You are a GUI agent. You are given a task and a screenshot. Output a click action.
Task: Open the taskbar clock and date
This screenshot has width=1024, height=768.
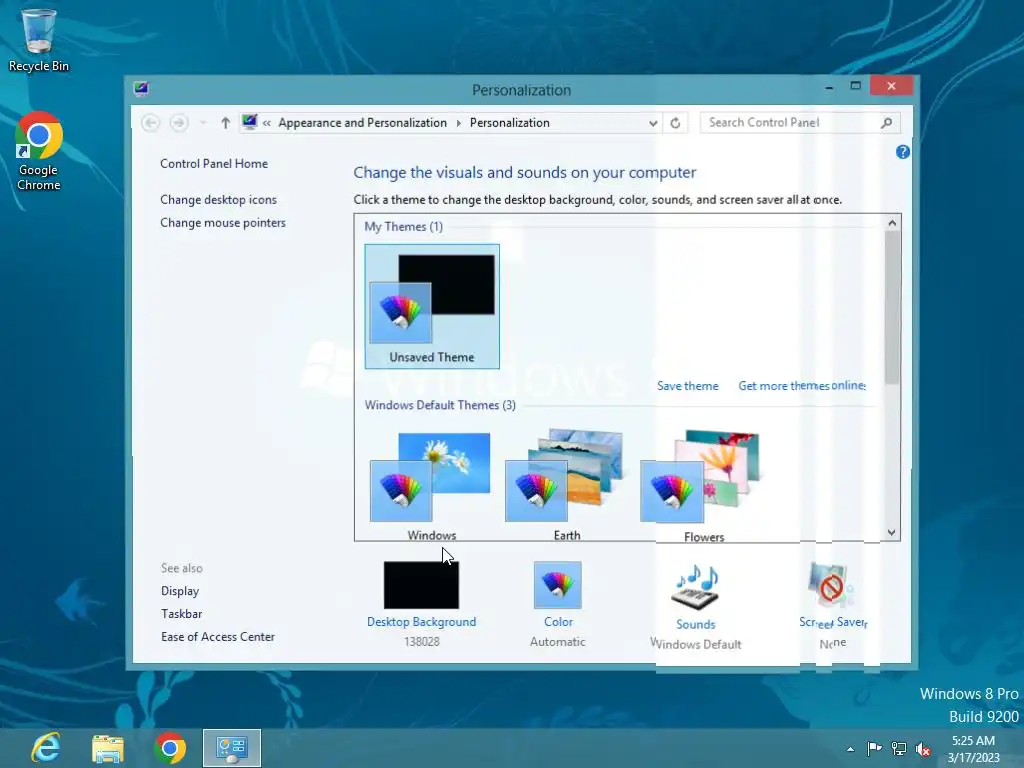[974, 749]
